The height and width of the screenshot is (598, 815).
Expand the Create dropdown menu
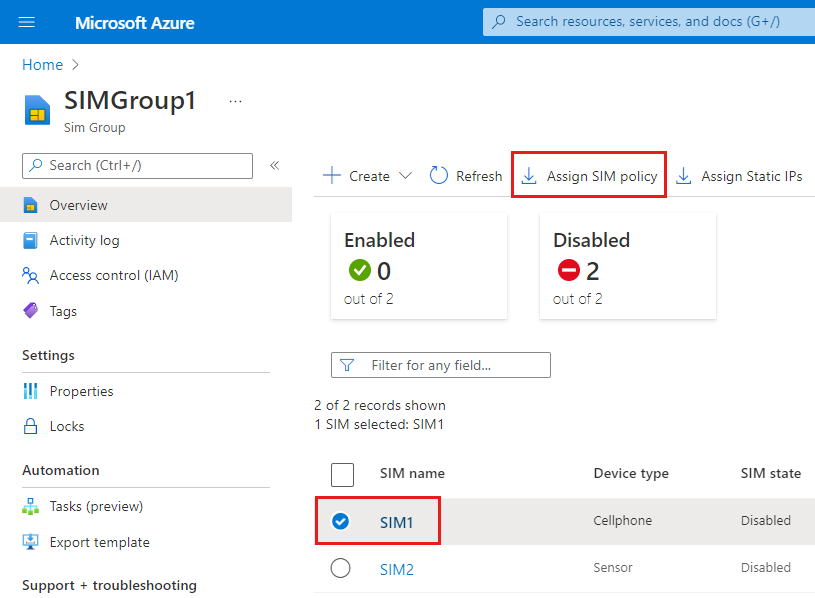pyautogui.click(x=366, y=175)
